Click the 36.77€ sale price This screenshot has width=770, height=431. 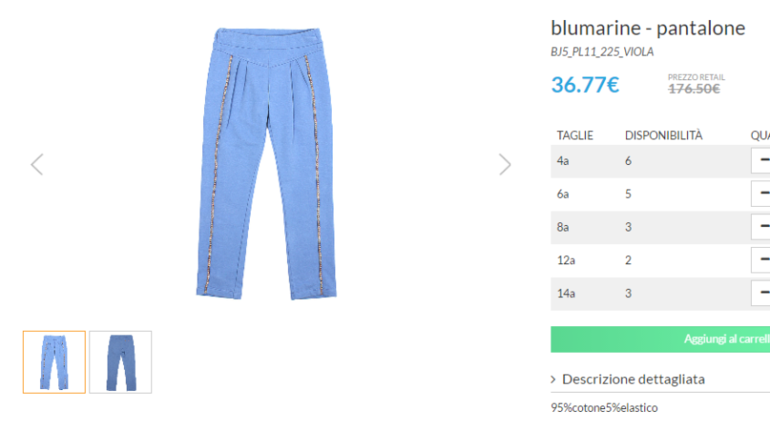[585, 85]
